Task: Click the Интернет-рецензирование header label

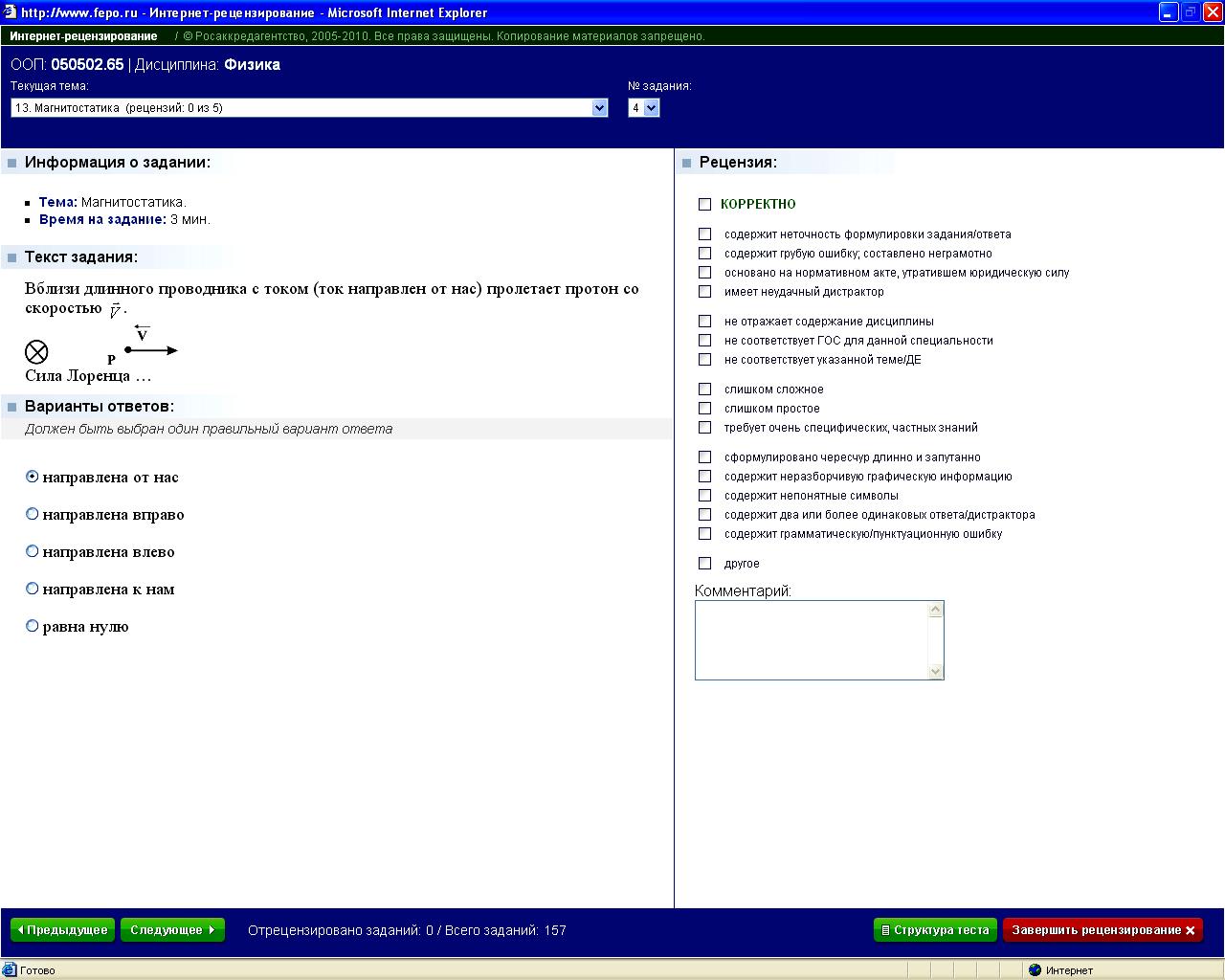Action: 83,36
